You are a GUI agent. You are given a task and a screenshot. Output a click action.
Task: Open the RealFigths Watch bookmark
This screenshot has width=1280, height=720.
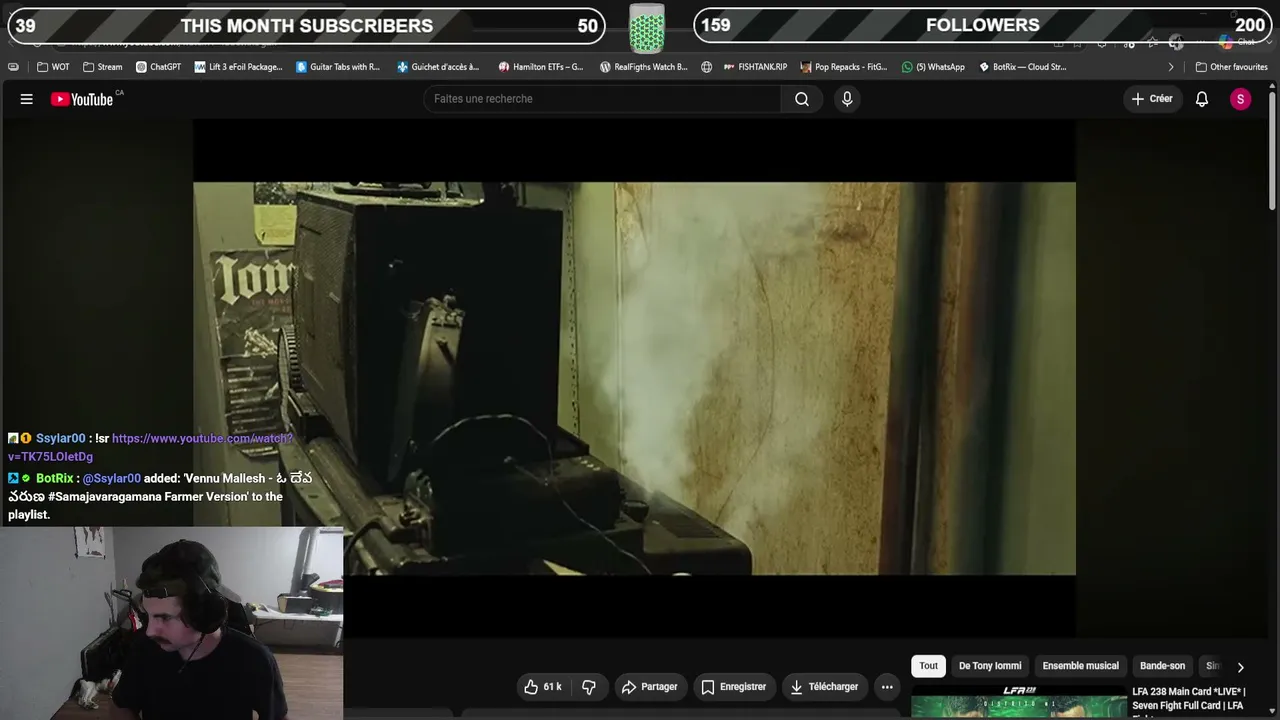643,67
